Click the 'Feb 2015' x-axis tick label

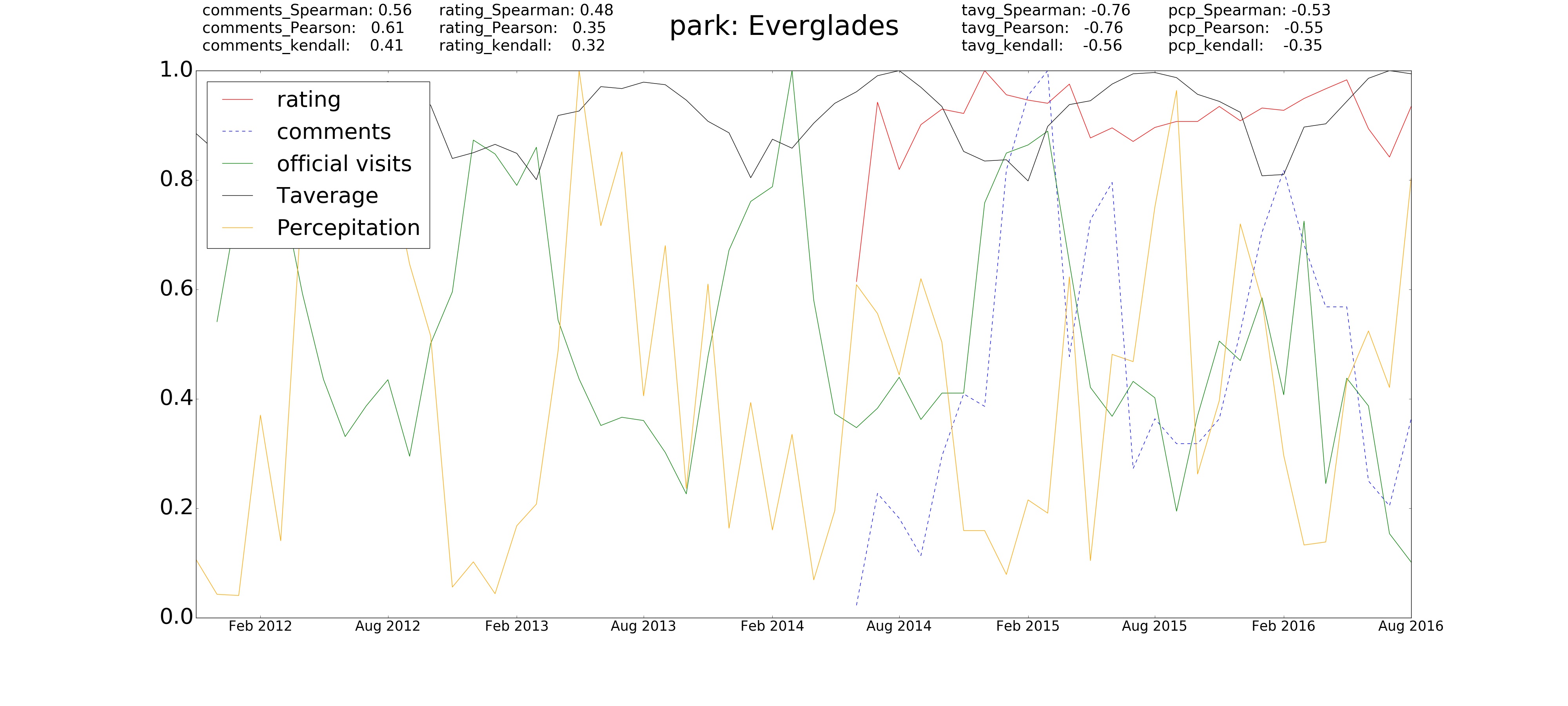(x=1027, y=626)
